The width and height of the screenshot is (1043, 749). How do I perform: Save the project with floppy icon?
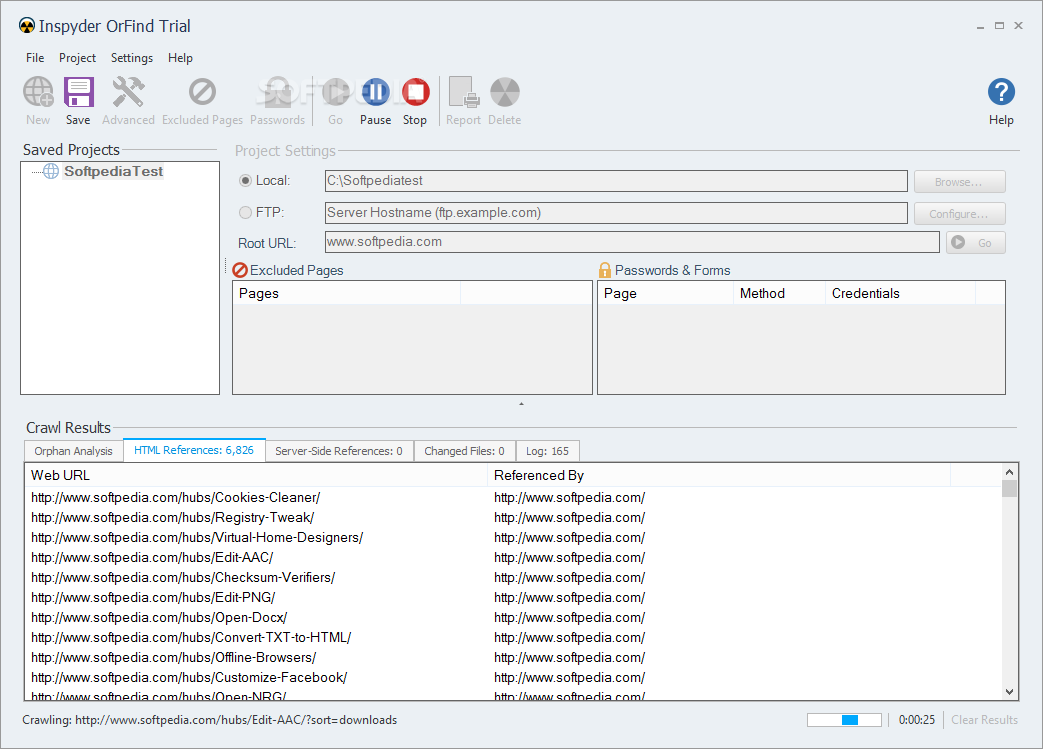click(78, 92)
